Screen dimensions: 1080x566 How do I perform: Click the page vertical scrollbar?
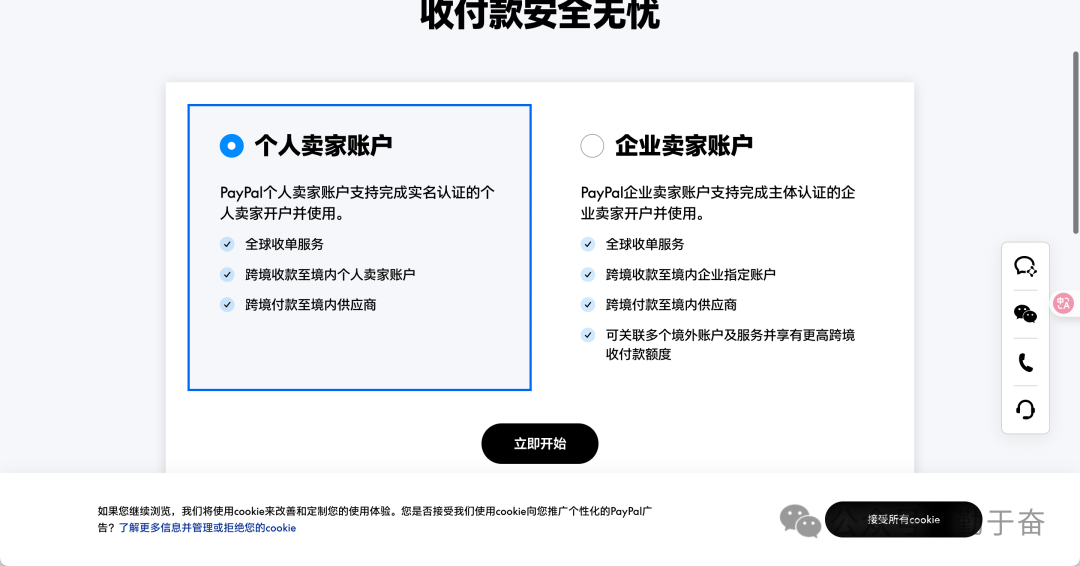click(x=1075, y=143)
